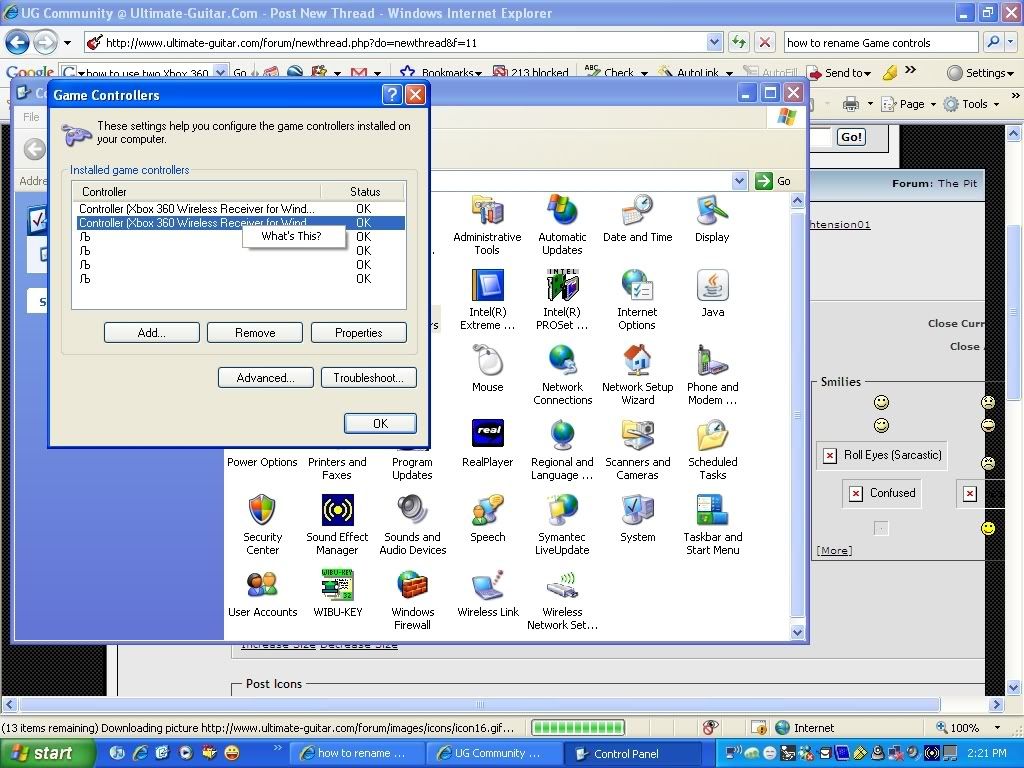Open Wireless Link icon
The height and width of the screenshot is (768, 1024).
[x=488, y=594]
